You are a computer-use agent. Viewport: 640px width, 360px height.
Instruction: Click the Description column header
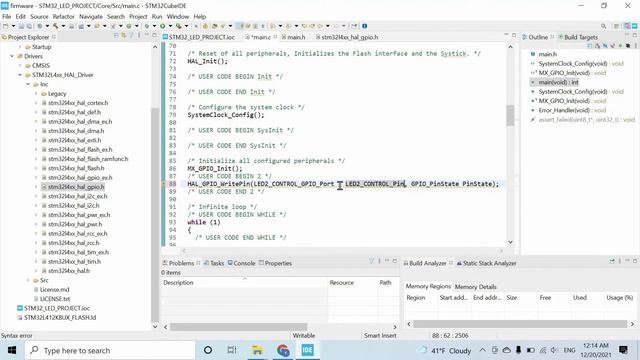pos(244,283)
